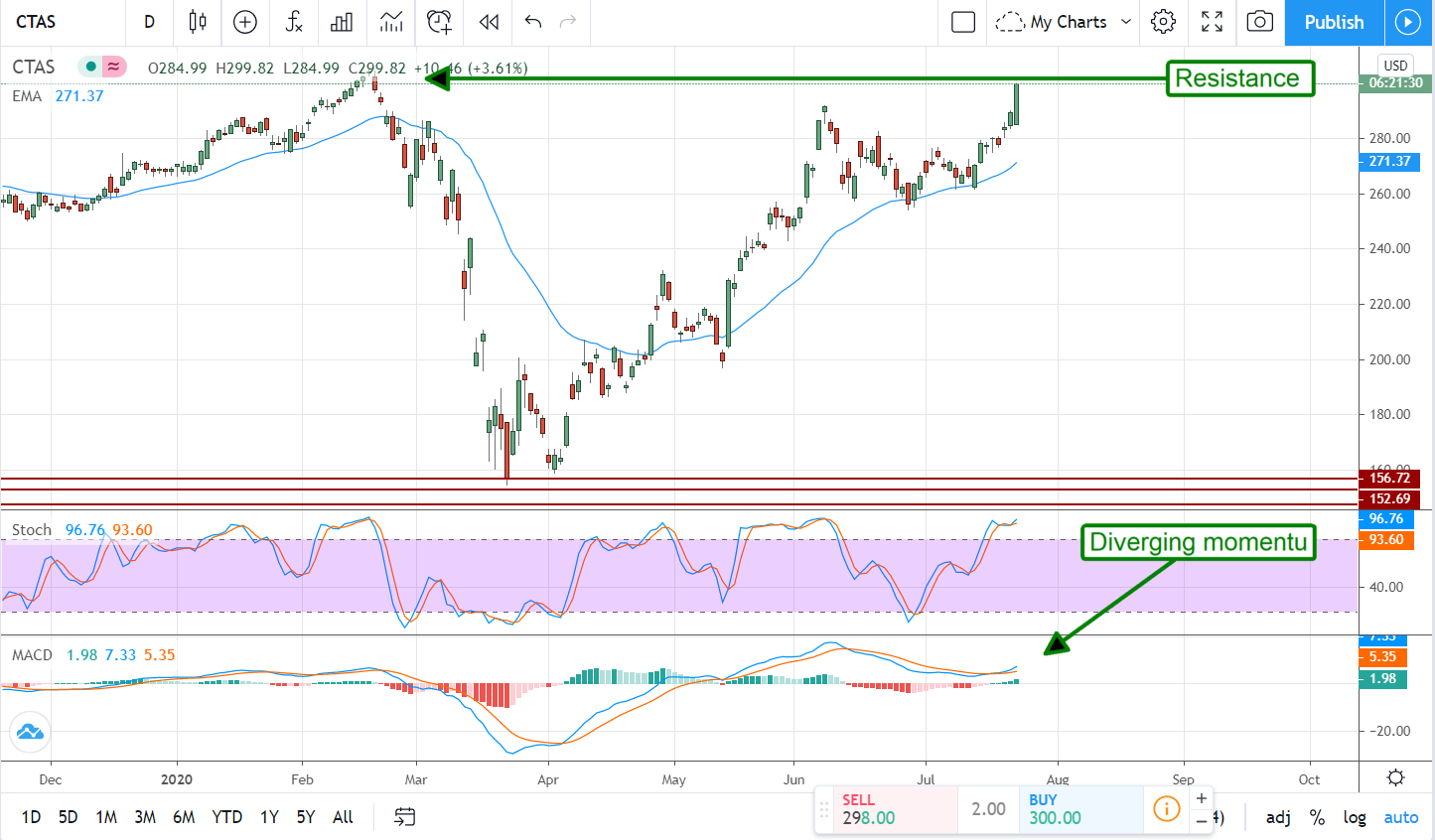The image size is (1435, 840).
Task: Toggle the auto scale option
Action: [1400, 817]
